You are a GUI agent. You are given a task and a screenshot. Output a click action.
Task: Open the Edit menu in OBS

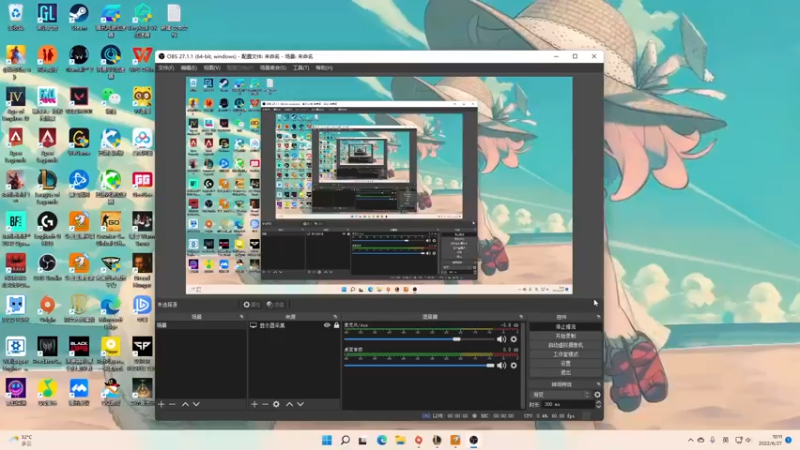pos(189,68)
